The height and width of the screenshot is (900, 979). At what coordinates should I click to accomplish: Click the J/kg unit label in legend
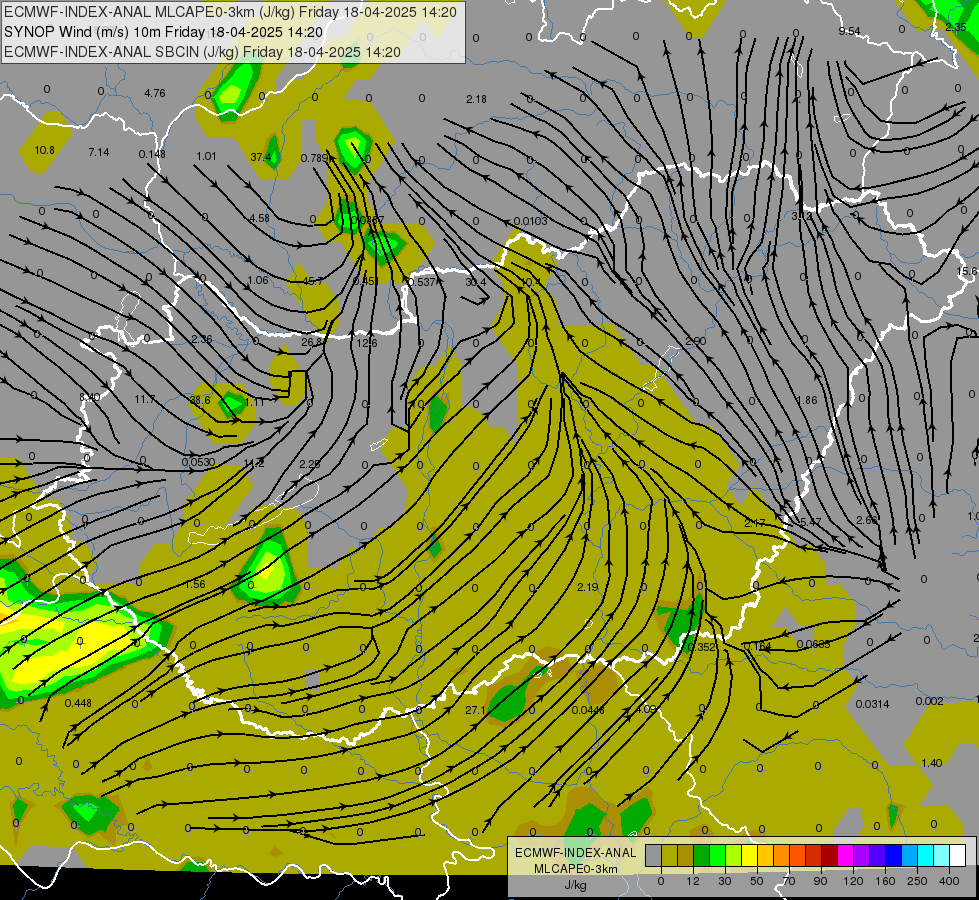click(576, 885)
